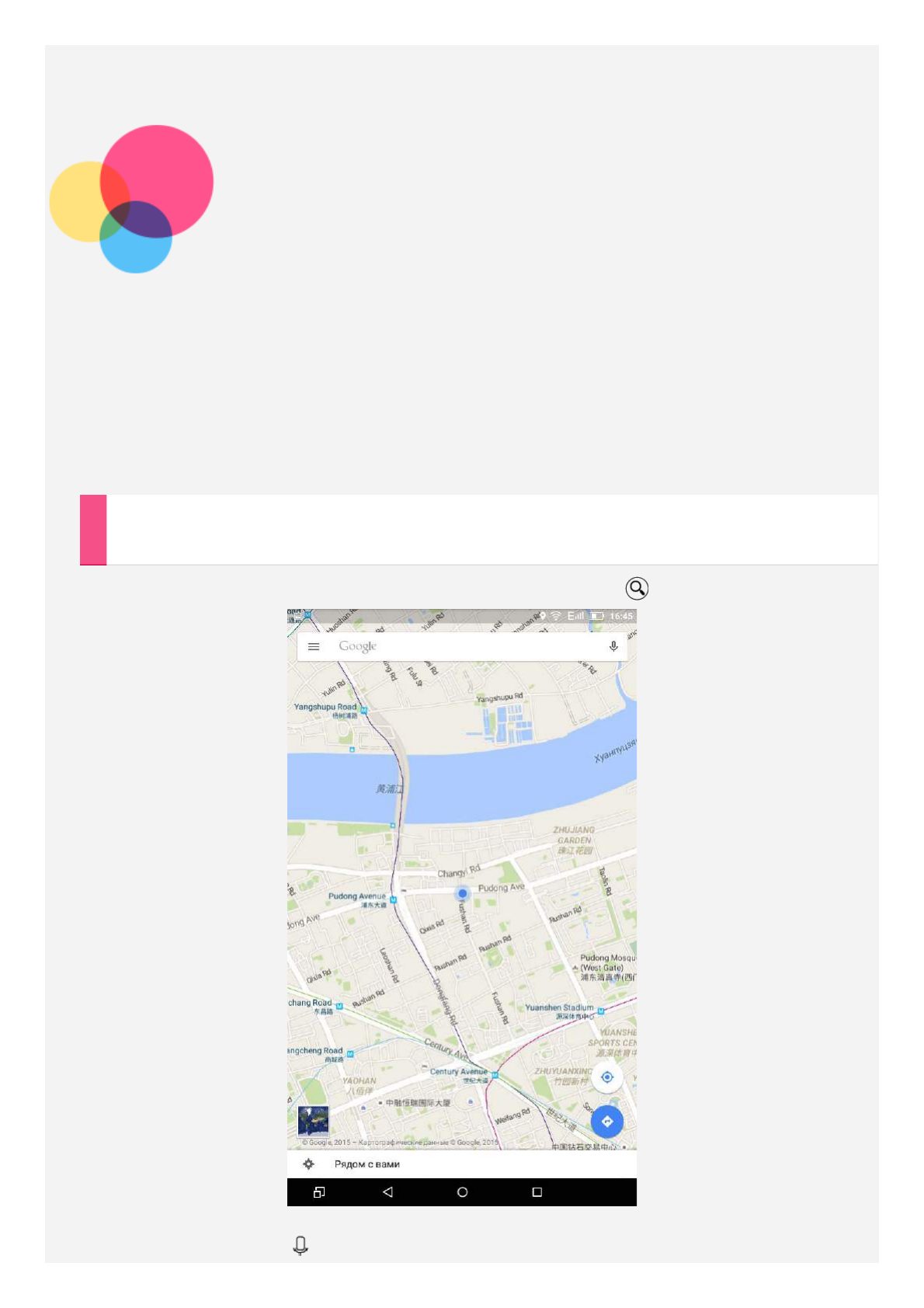This screenshot has height=1308, width=924.
Task: Click the microphone icon below the screenshot
Action: [x=300, y=1245]
